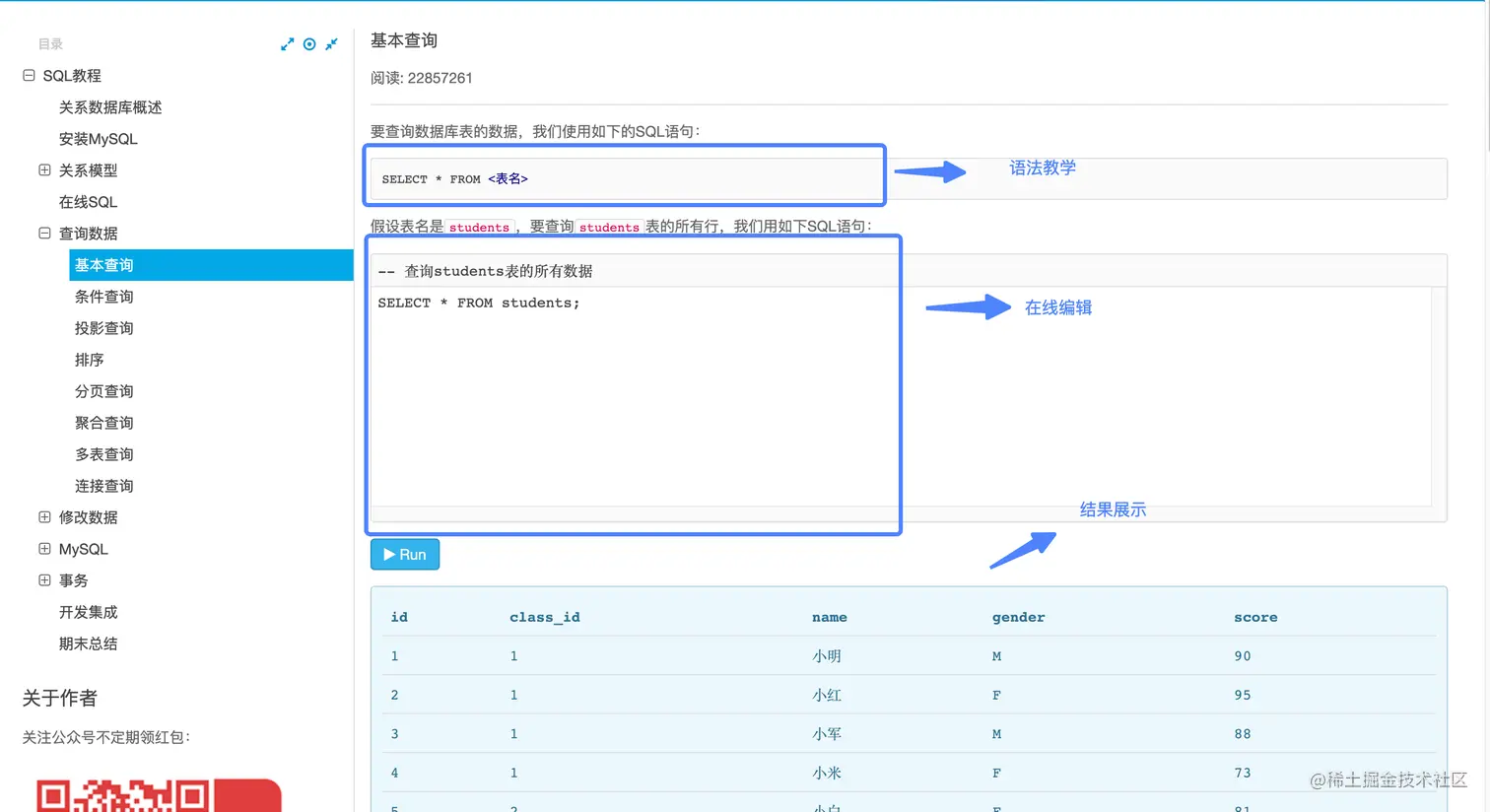Screen dimensions: 1490x812
Task: Locate current page in the 目录 tree
Action: [309, 44]
